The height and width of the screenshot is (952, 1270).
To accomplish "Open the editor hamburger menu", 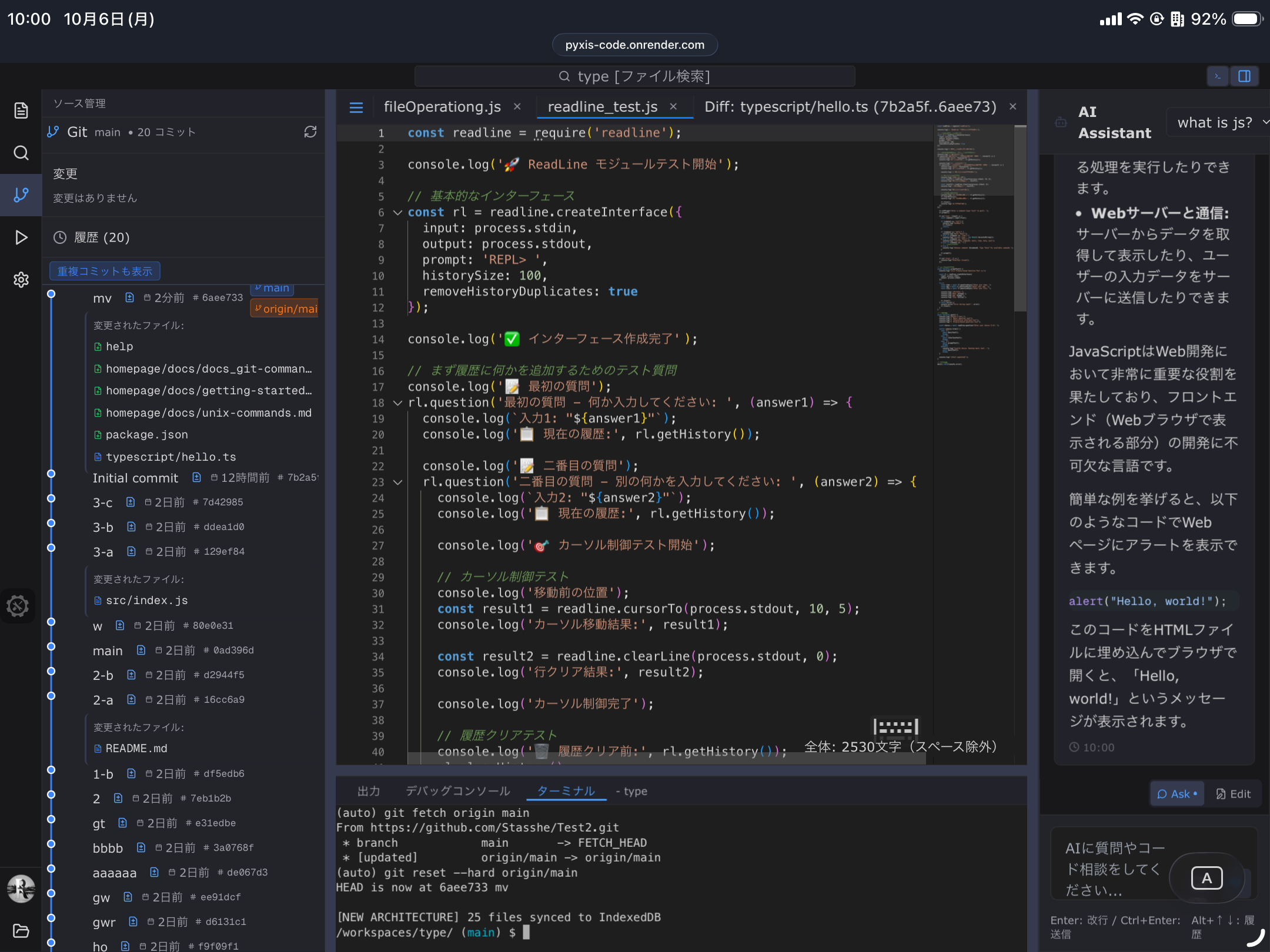I will coord(356,108).
